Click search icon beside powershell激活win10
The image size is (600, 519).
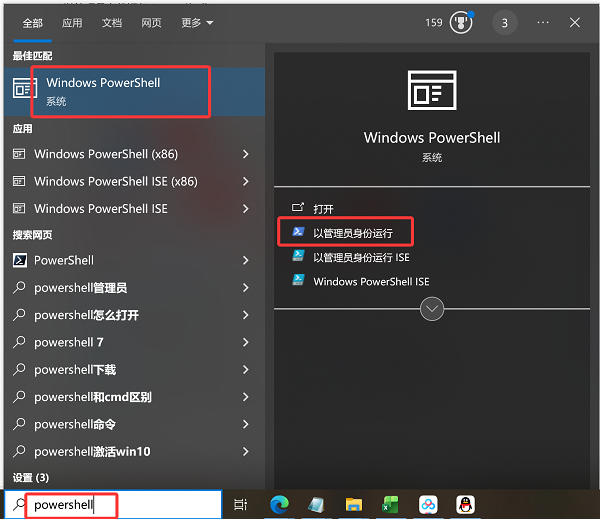point(19,451)
